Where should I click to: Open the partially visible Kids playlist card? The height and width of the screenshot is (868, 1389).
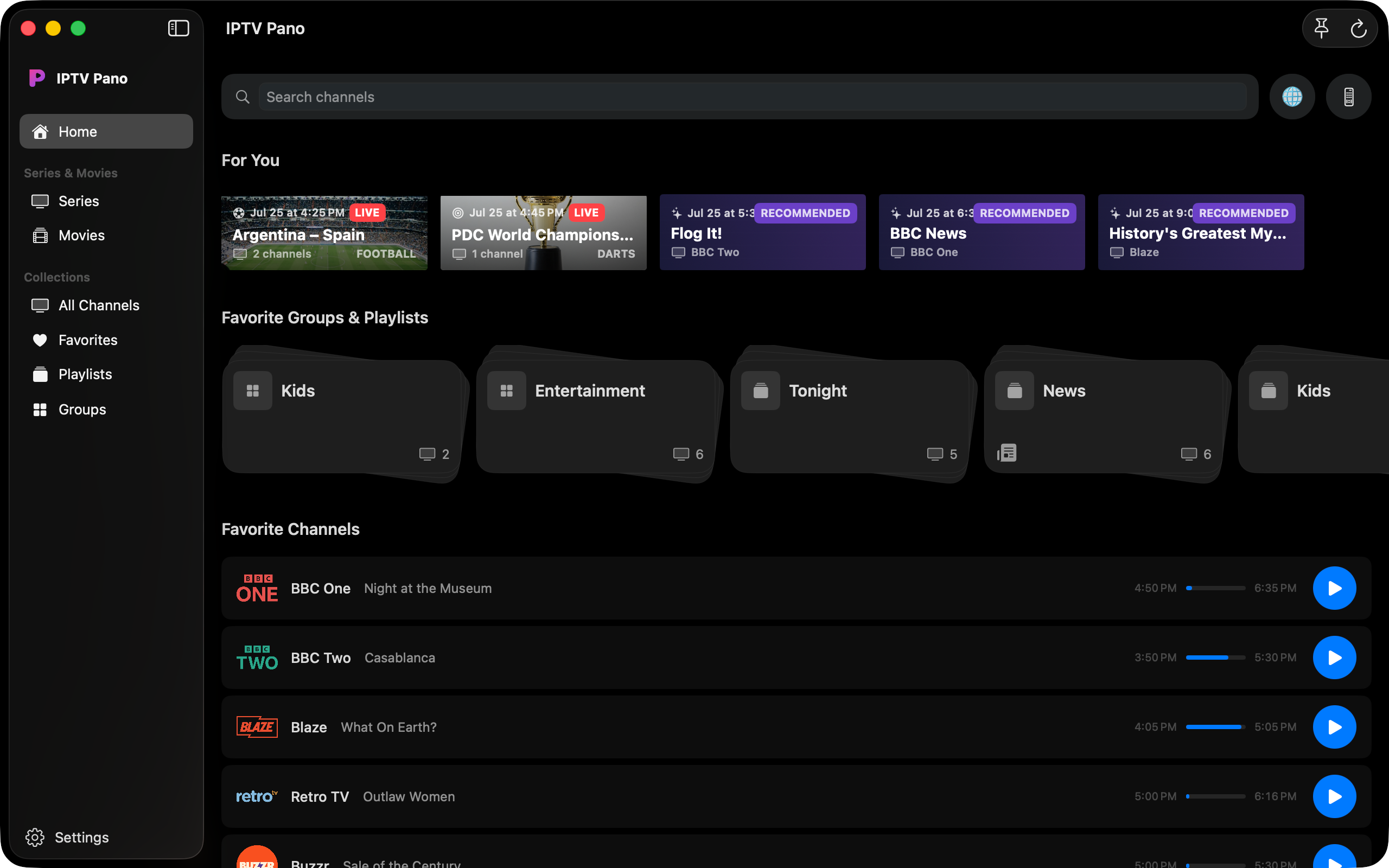pos(1314,416)
